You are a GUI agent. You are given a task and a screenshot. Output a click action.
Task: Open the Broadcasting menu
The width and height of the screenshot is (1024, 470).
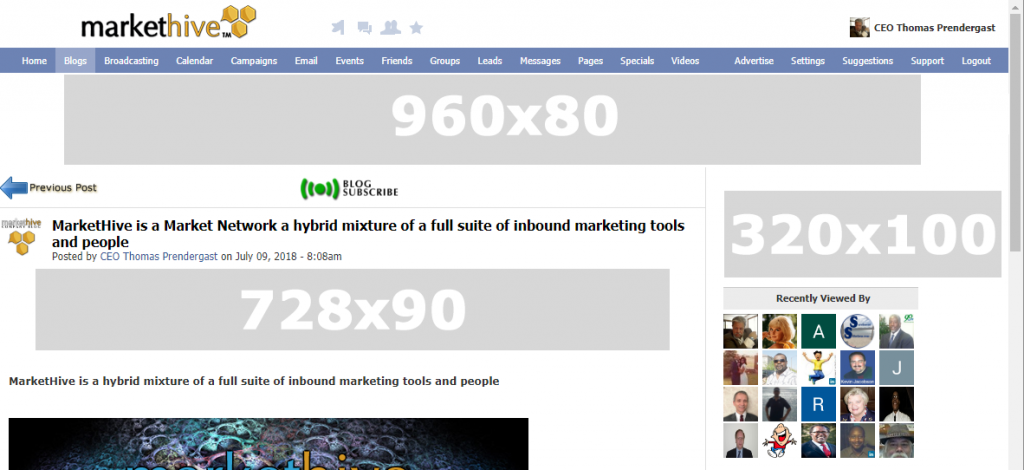131,61
